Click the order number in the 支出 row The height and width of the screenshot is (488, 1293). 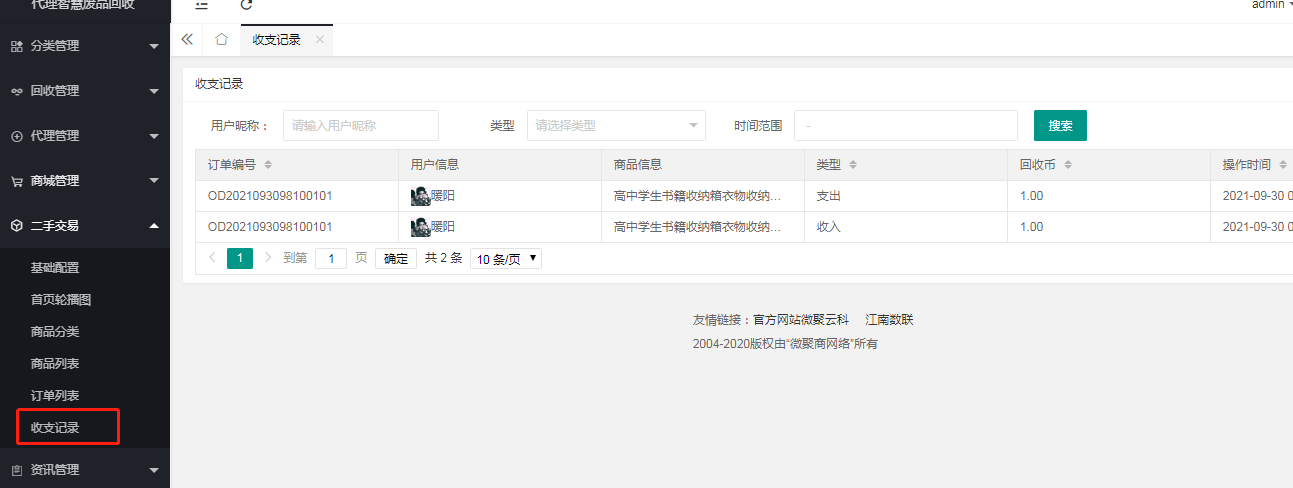[270, 196]
